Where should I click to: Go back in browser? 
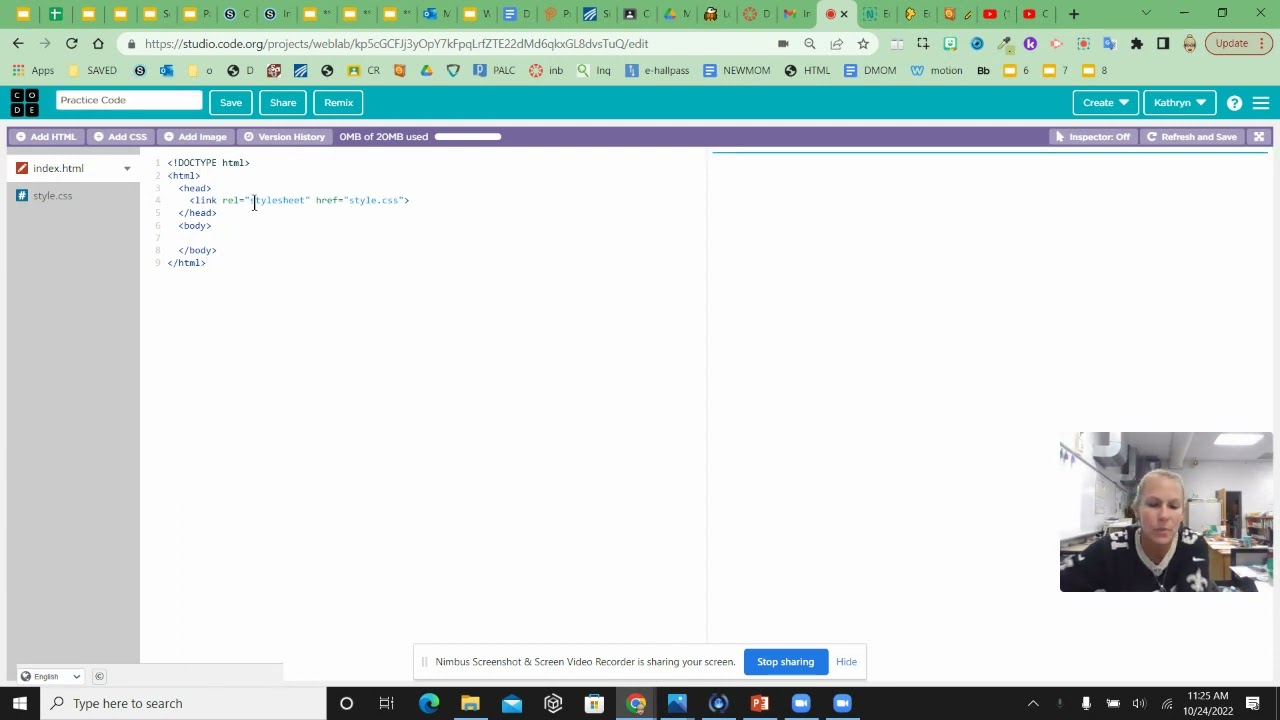pyautogui.click(x=18, y=44)
